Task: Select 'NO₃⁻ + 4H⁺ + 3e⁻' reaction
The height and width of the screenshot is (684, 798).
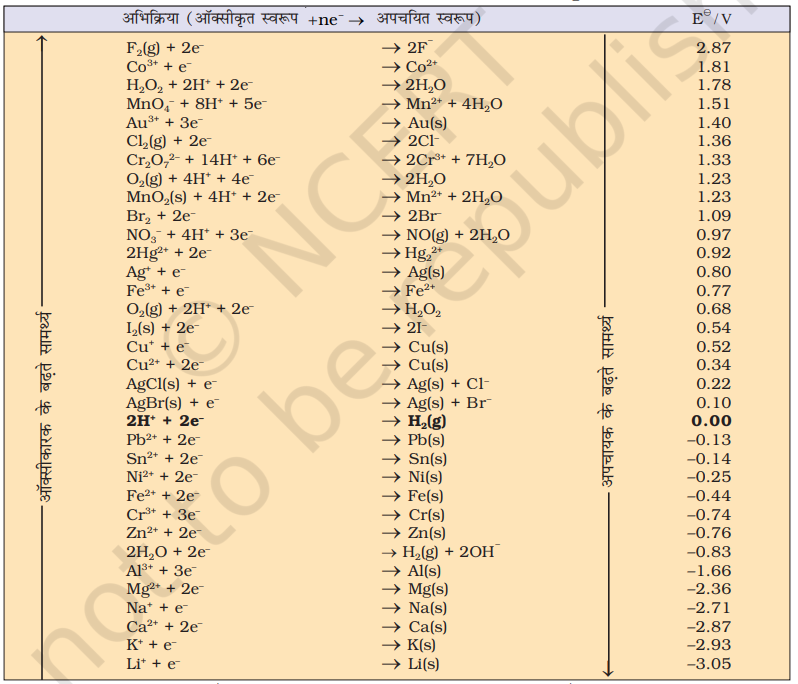Action: [x=189, y=235]
